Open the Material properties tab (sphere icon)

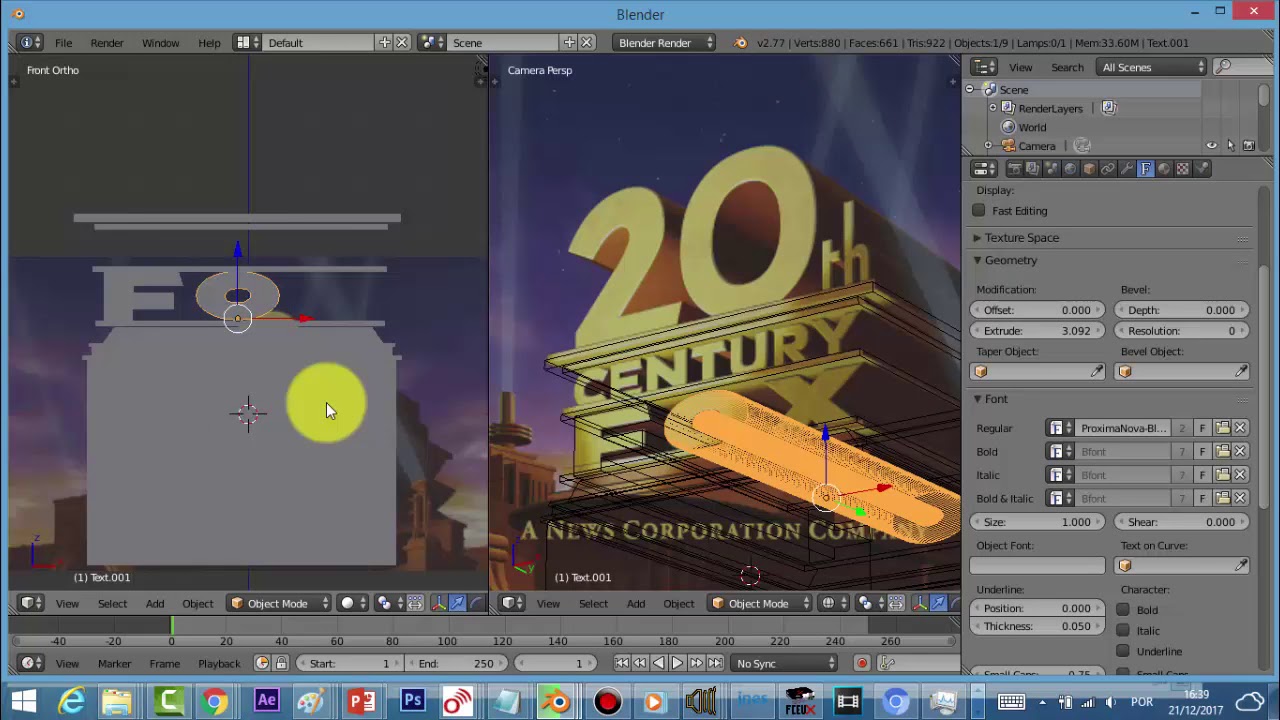pos(1164,169)
